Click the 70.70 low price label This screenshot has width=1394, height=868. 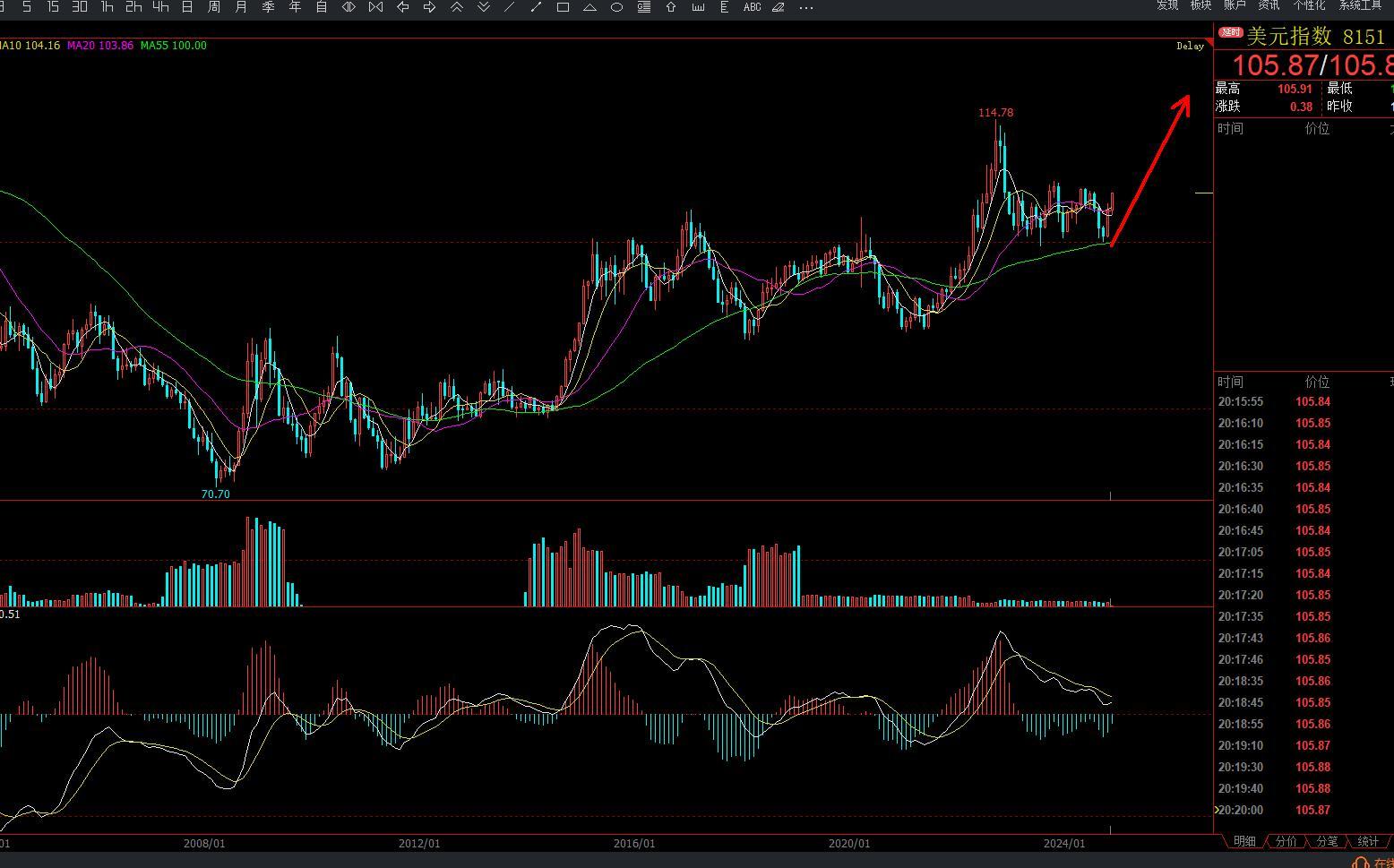[x=216, y=494]
